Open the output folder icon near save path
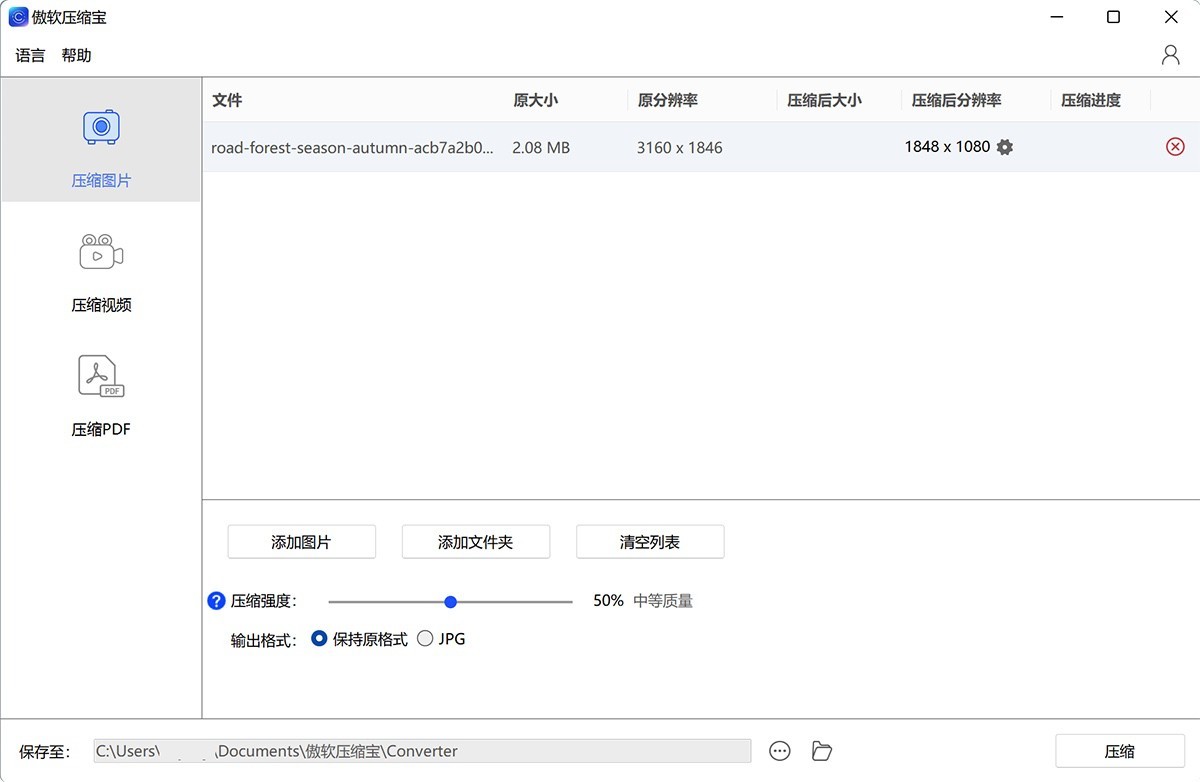Screen dimensions: 1200x782 821,750
